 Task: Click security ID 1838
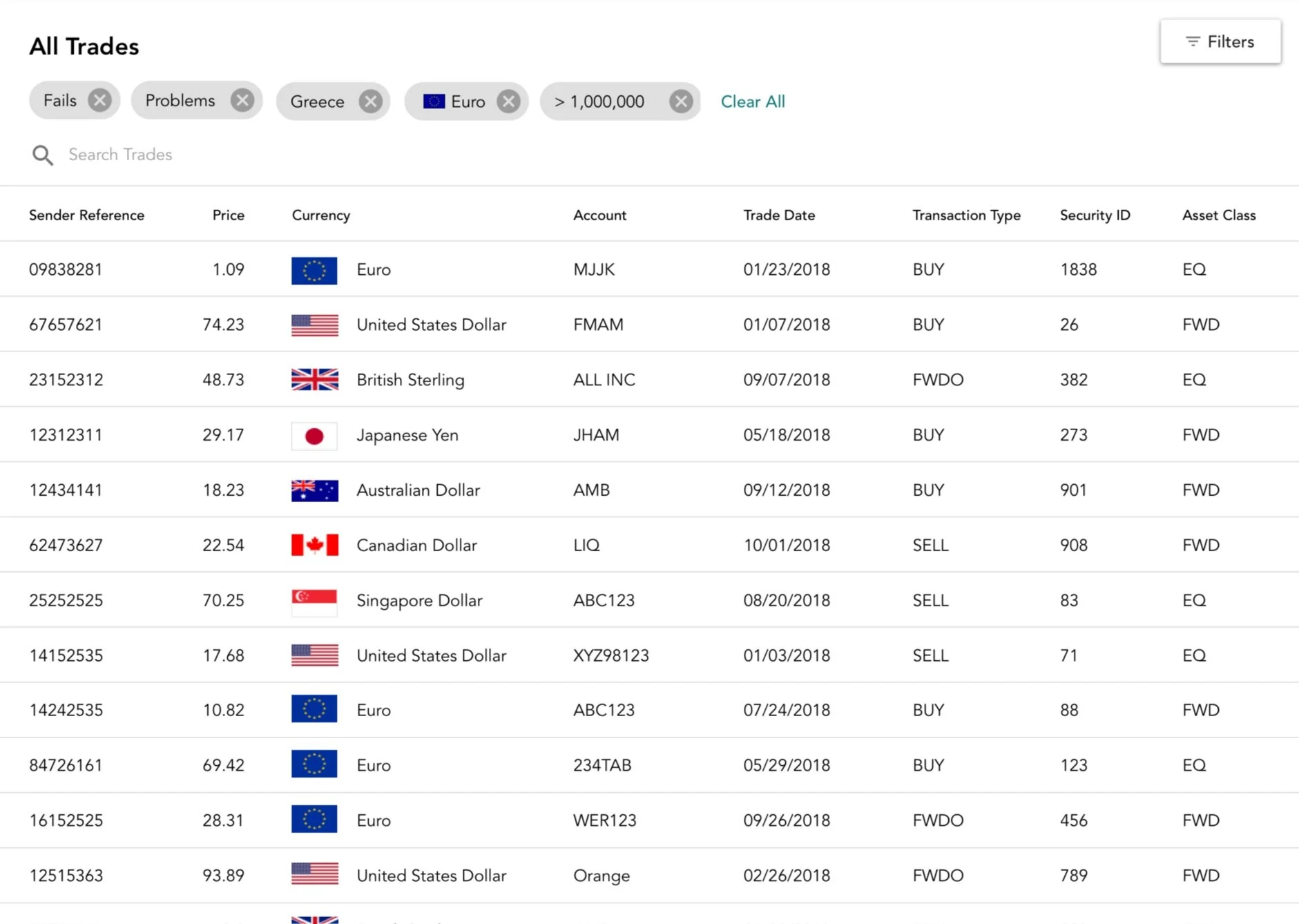click(1078, 269)
